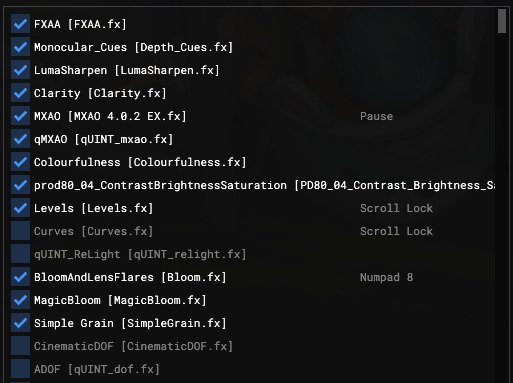513x383 pixels.
Task: Disable Colourfulness effect checkbox
Action: click(20, 162)
